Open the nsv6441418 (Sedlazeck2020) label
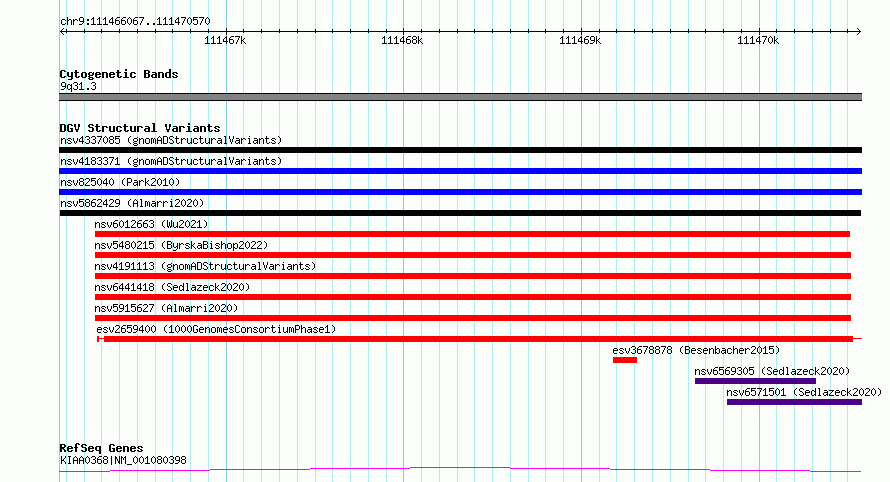890x482 pixels. point(172,287)
